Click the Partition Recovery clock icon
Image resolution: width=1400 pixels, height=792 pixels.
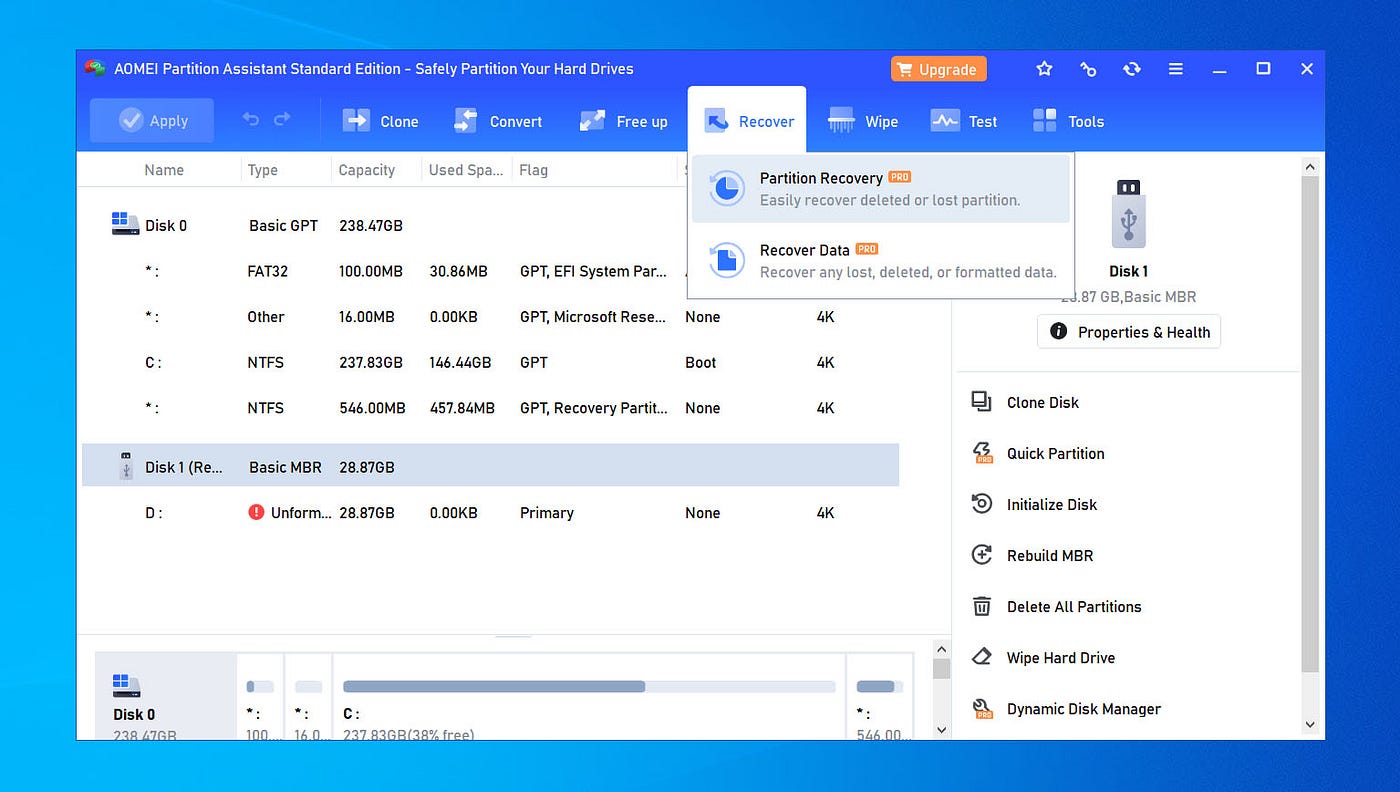tap(727, 188)
